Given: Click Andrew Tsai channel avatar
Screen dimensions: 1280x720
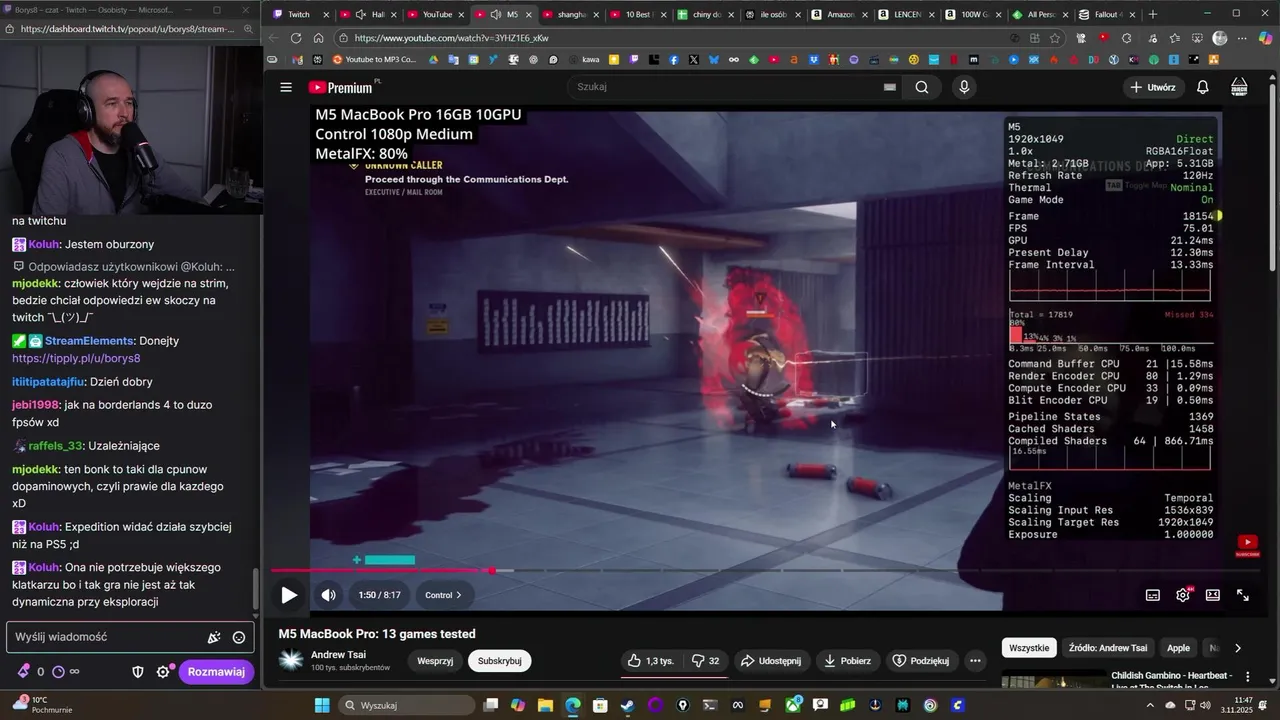Looking at the screenshot, I should (291, 660).
